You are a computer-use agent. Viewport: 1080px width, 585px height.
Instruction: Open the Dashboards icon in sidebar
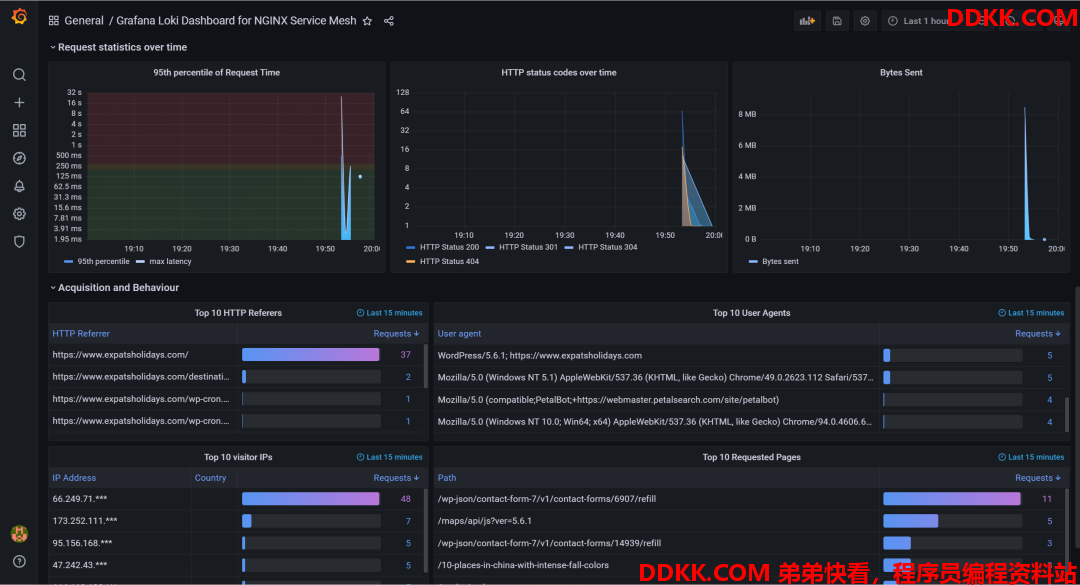(x=19, y=130)
